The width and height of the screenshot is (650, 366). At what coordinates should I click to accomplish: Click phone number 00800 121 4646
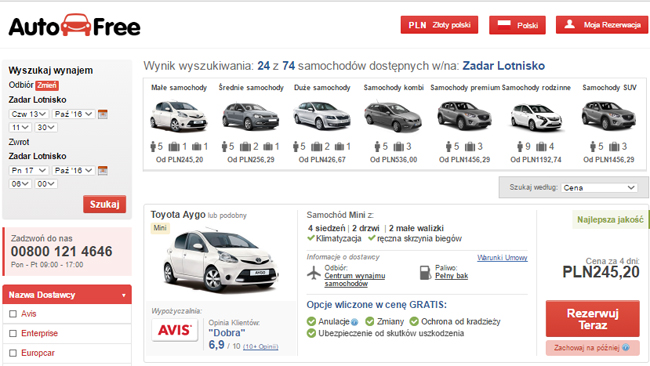(61, 251)
